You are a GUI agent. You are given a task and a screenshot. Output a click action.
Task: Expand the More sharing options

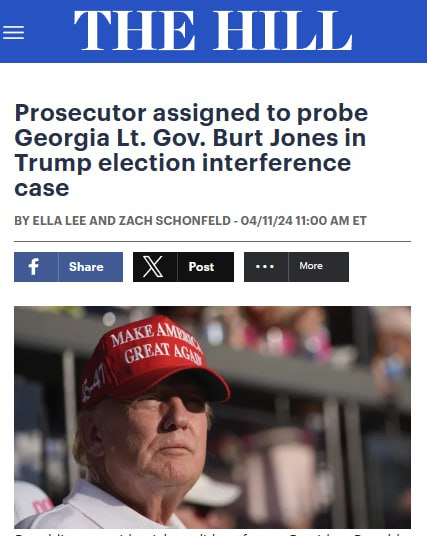311,266
